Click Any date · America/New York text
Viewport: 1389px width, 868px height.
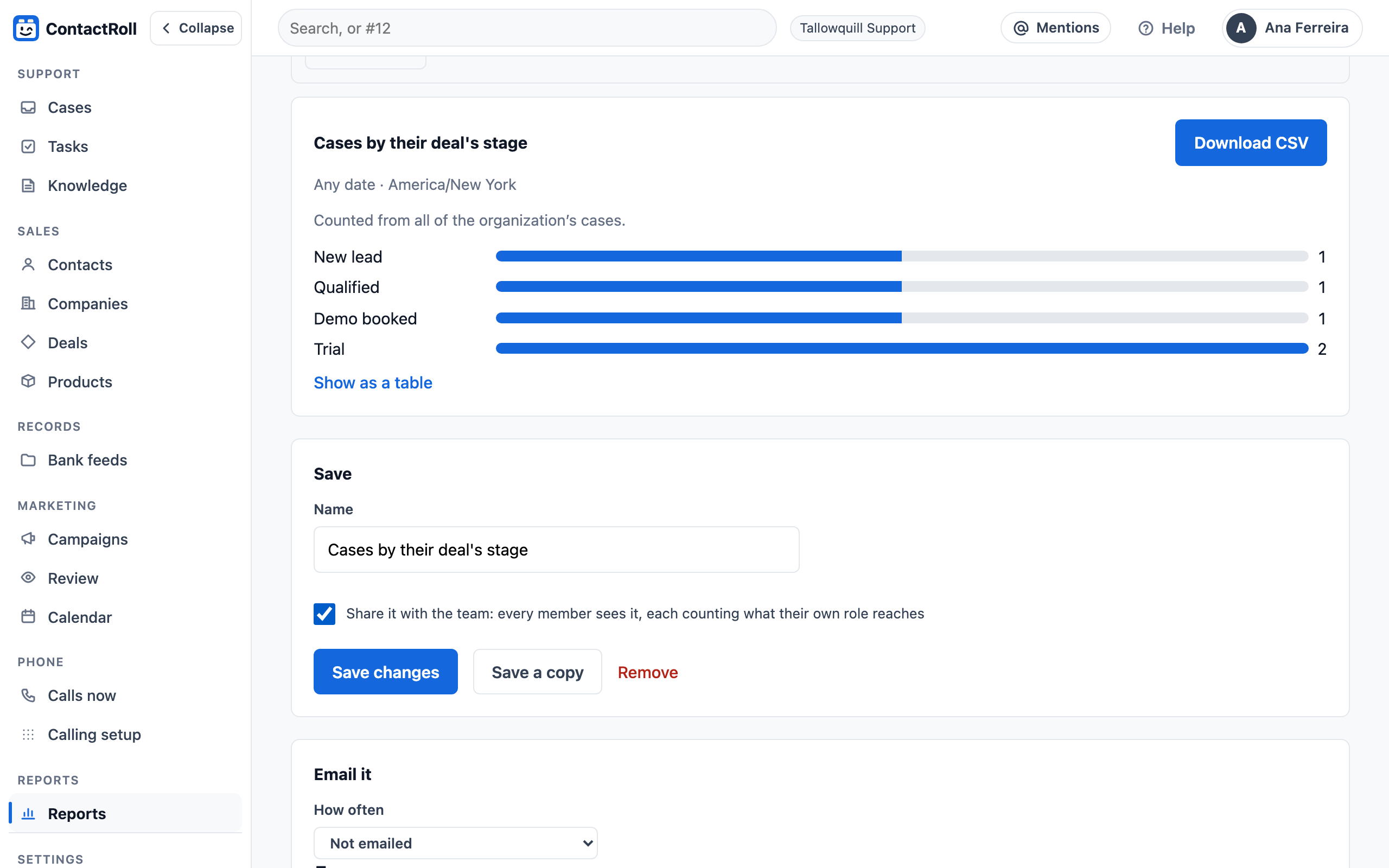[x=415, y=185]
